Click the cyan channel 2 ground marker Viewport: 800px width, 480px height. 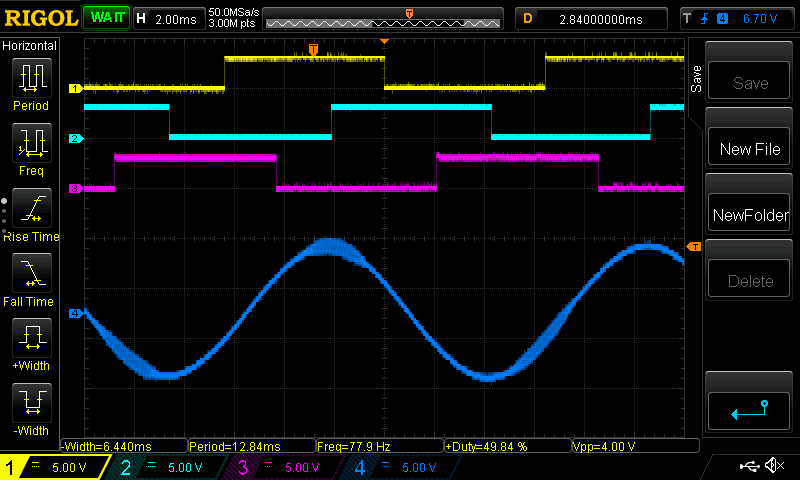point(76,138)
